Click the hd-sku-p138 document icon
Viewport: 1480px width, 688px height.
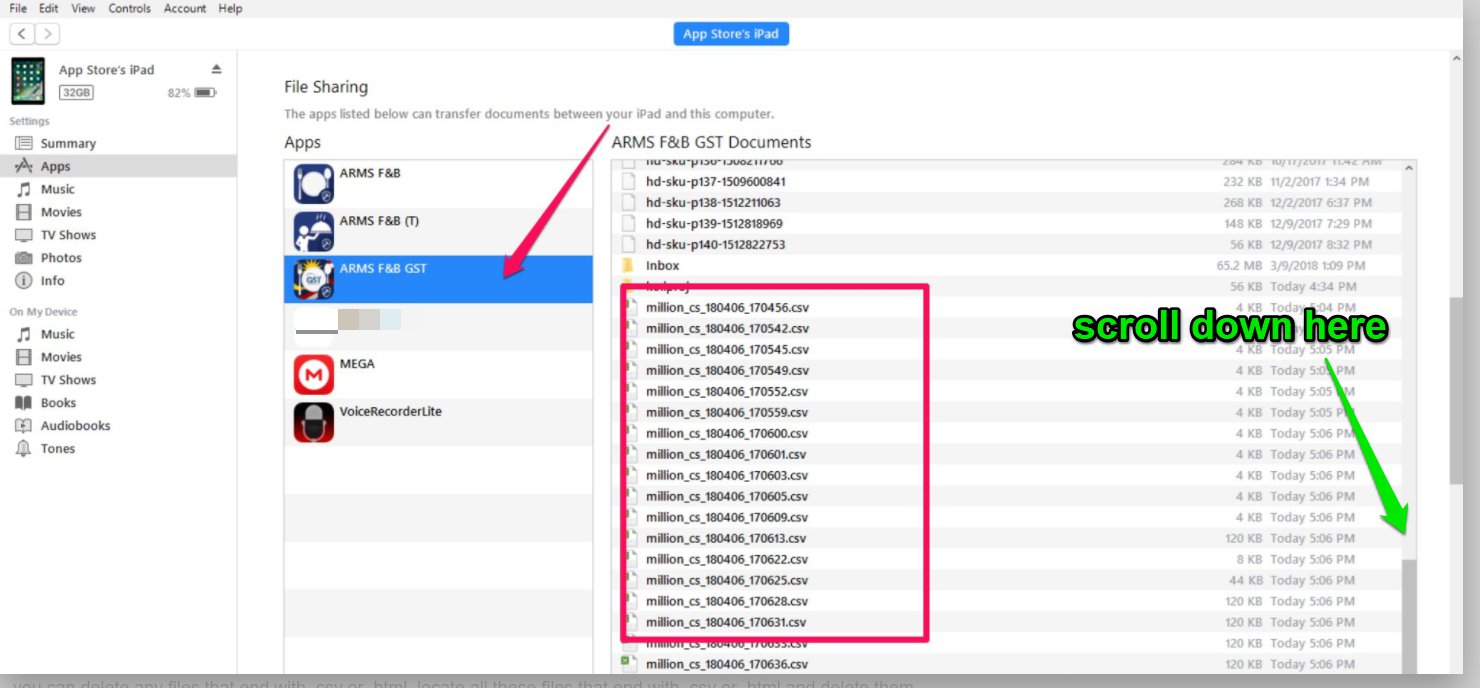pyautogui.click(x=628, y=203)
